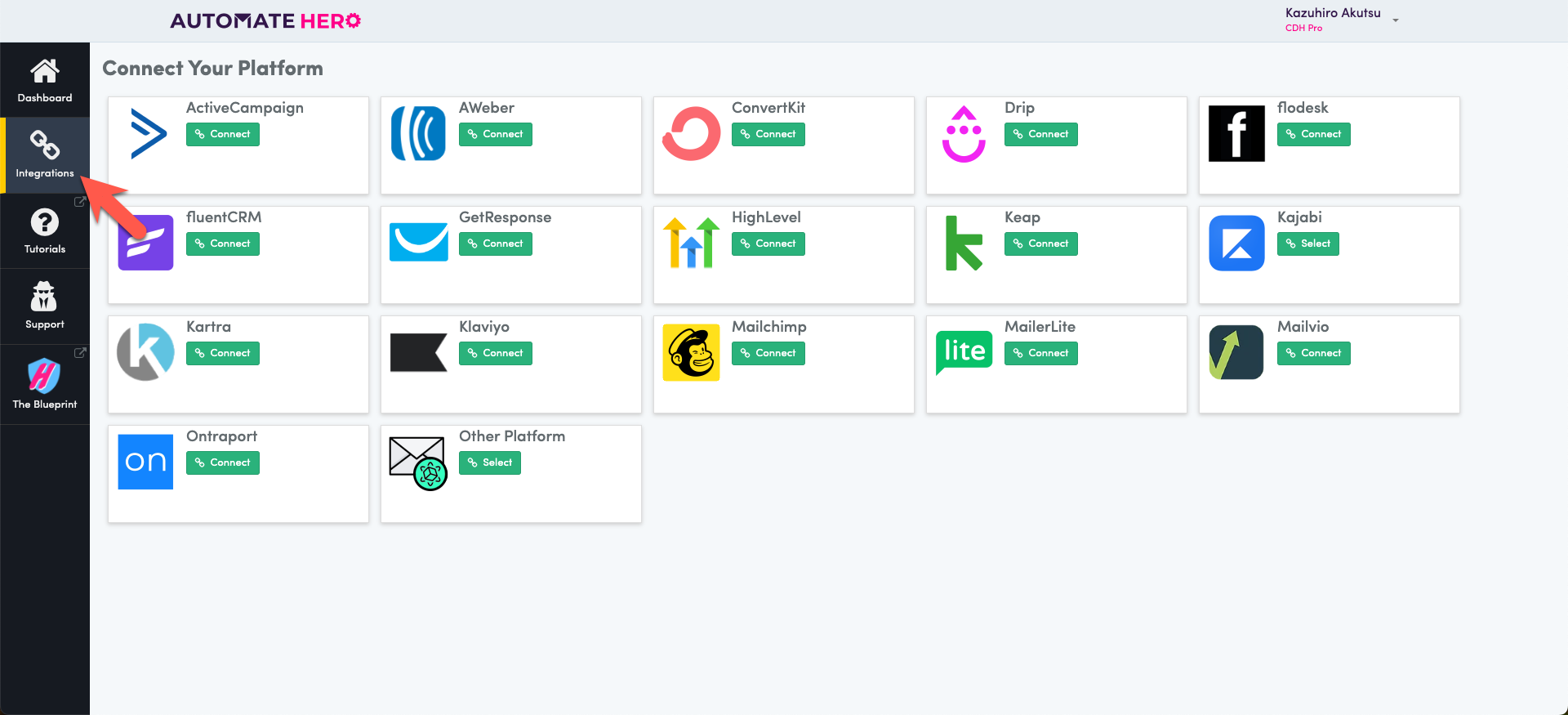Click the Ontraport blue on logo
Image resolution: width=1568 pixels, height=715 pixels.
(x=145, y=462)
